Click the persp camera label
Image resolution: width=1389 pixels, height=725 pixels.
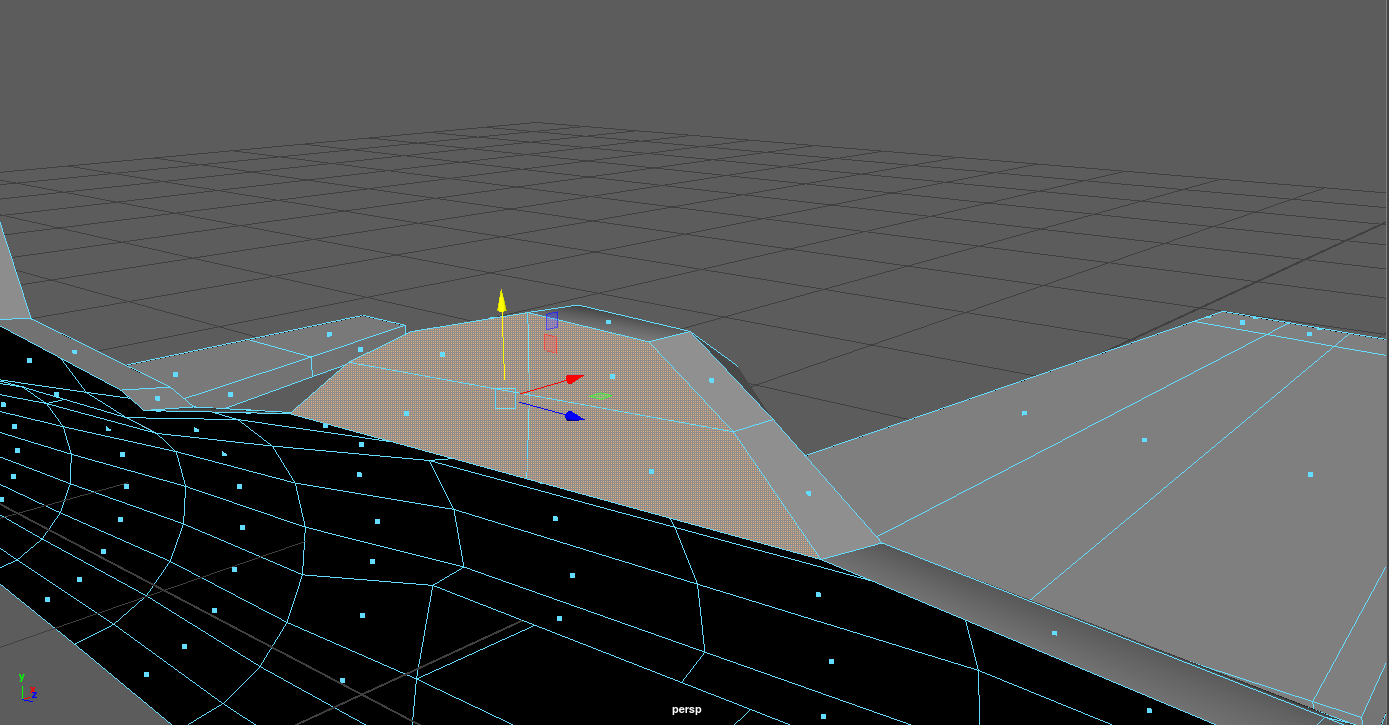tap(686, 710)
